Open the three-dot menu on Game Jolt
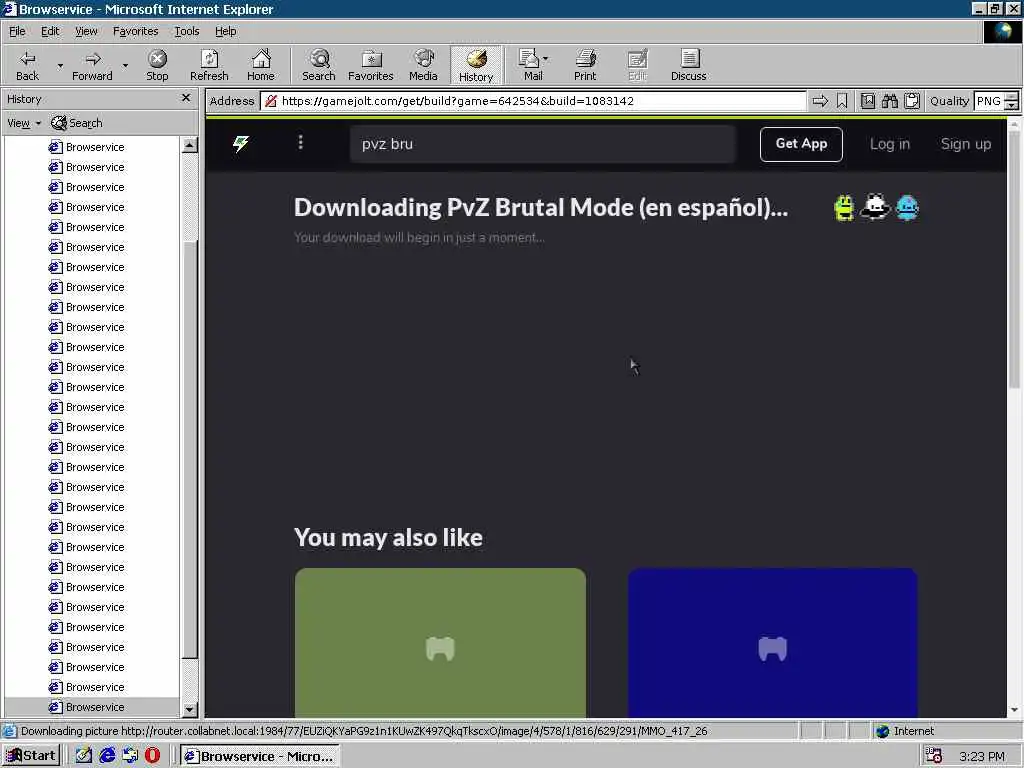 click(x=300, y=142)
